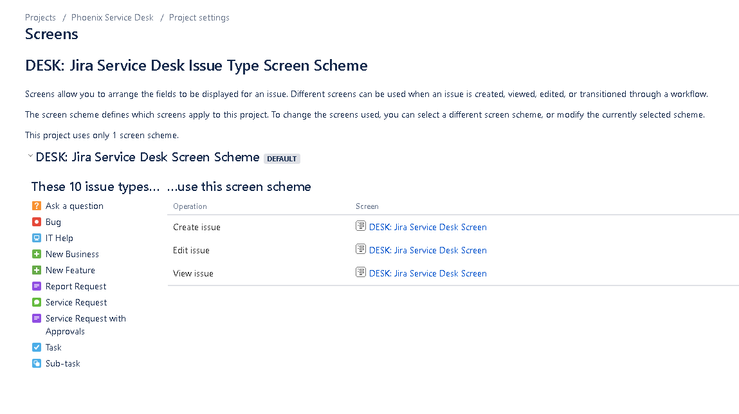Click the Bug issue type label
This screenshot has height=414, width=739.
coord(53,222)
